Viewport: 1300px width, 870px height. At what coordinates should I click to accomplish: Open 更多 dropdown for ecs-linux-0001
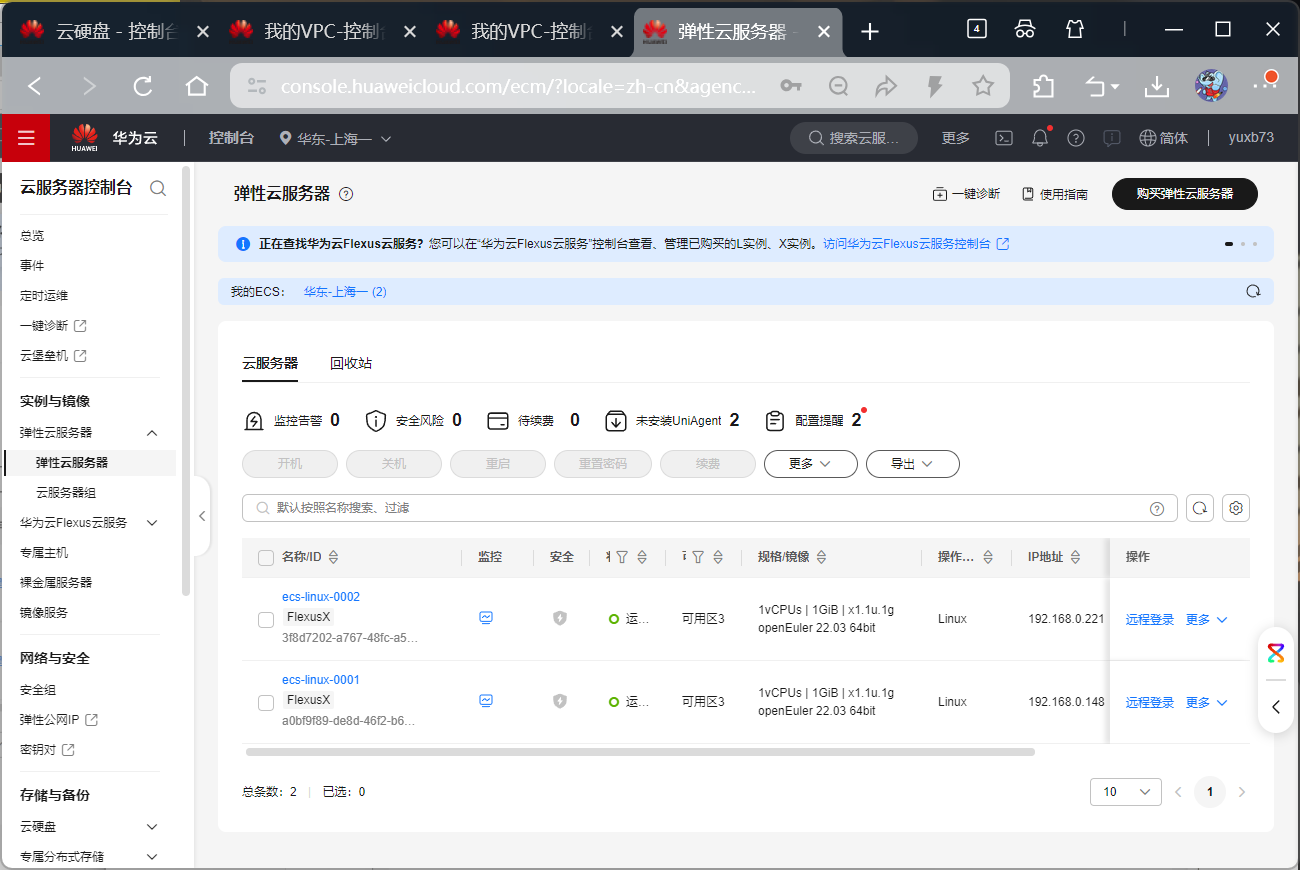click(1207, 702)
